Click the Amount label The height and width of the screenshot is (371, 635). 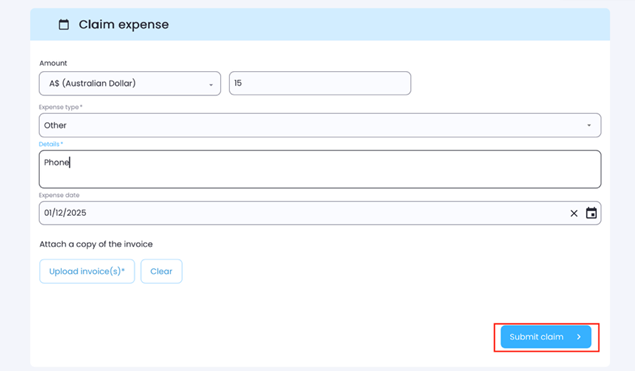(x=53, y=63)
